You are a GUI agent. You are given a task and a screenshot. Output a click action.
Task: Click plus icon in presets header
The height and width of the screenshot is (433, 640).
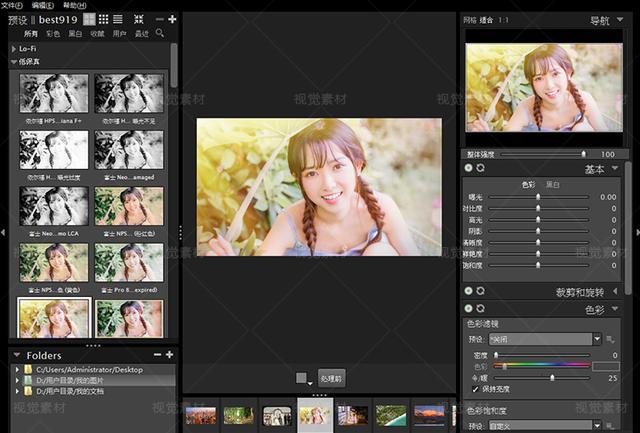(172, 19)
